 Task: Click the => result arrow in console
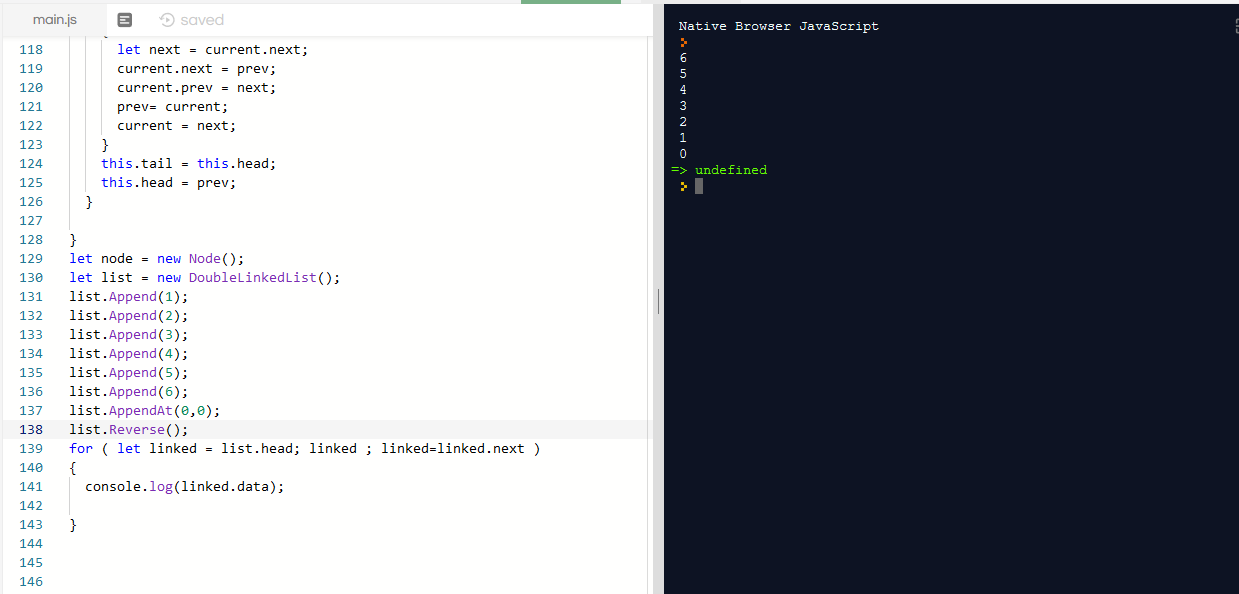coord(679,169)
